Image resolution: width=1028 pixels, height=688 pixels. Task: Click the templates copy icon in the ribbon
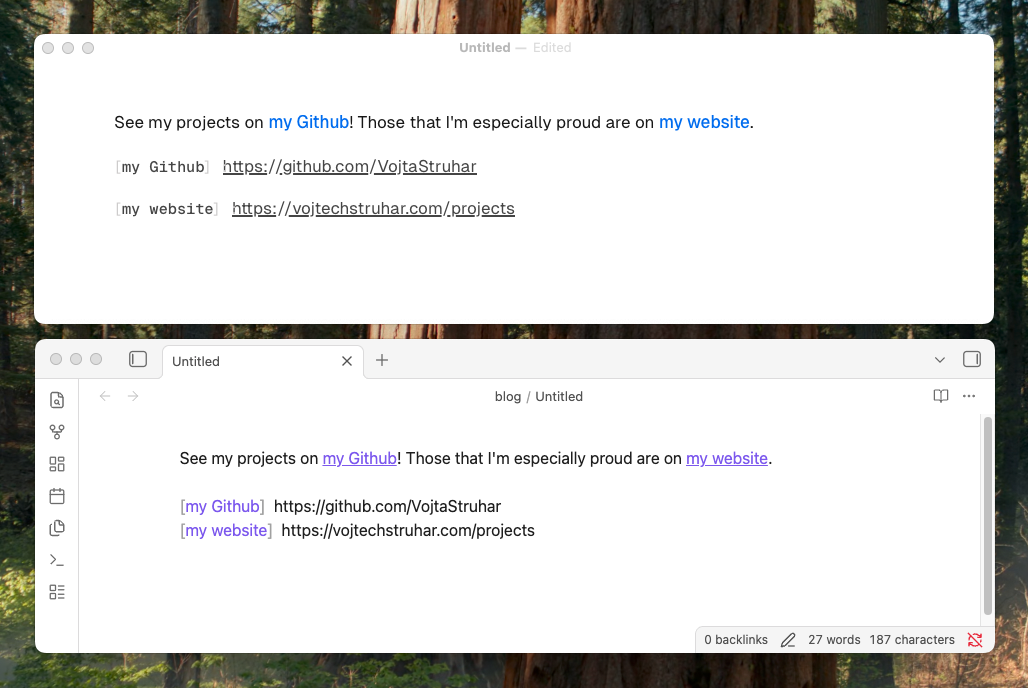click(57, 527)
